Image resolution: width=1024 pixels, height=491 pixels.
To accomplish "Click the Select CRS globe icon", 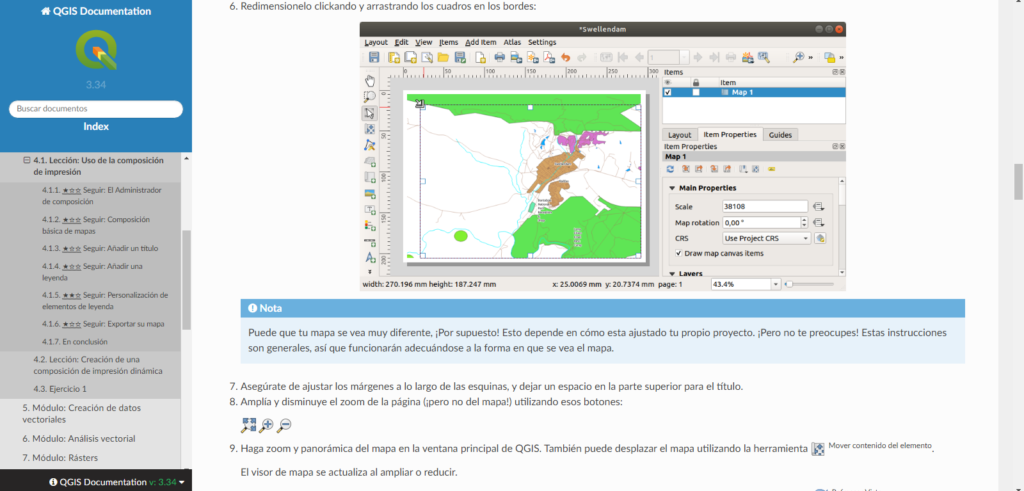I will coord(820,238).
